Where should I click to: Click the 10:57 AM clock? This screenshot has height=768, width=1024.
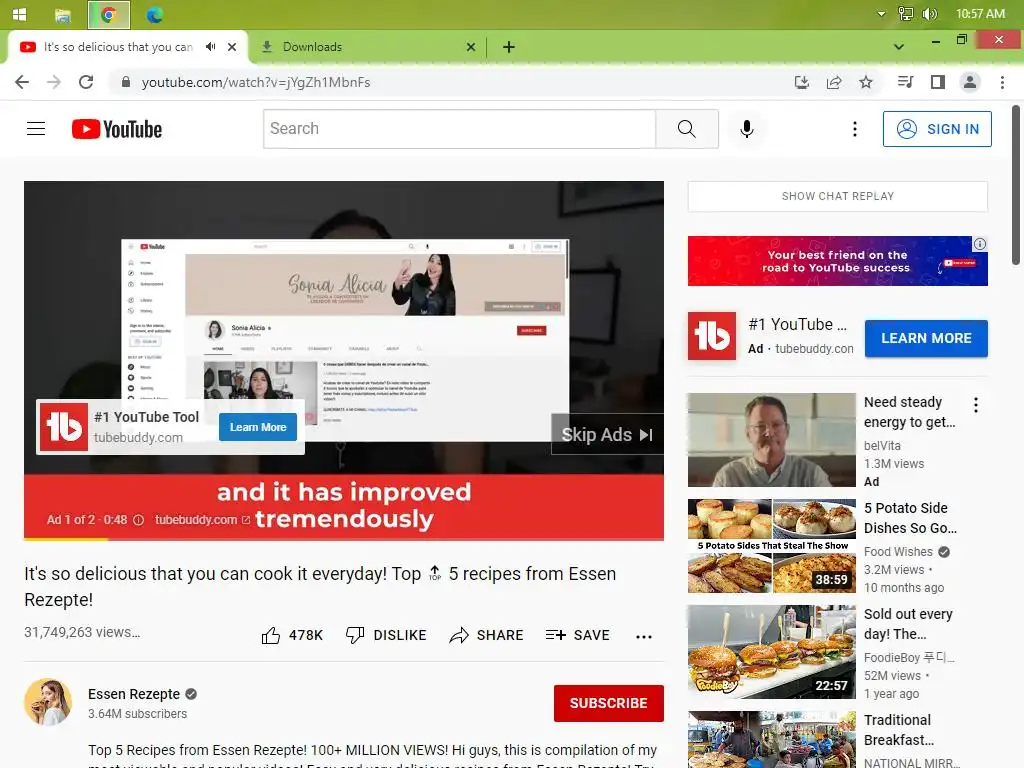pyautogui.click(x=980, y=14)
